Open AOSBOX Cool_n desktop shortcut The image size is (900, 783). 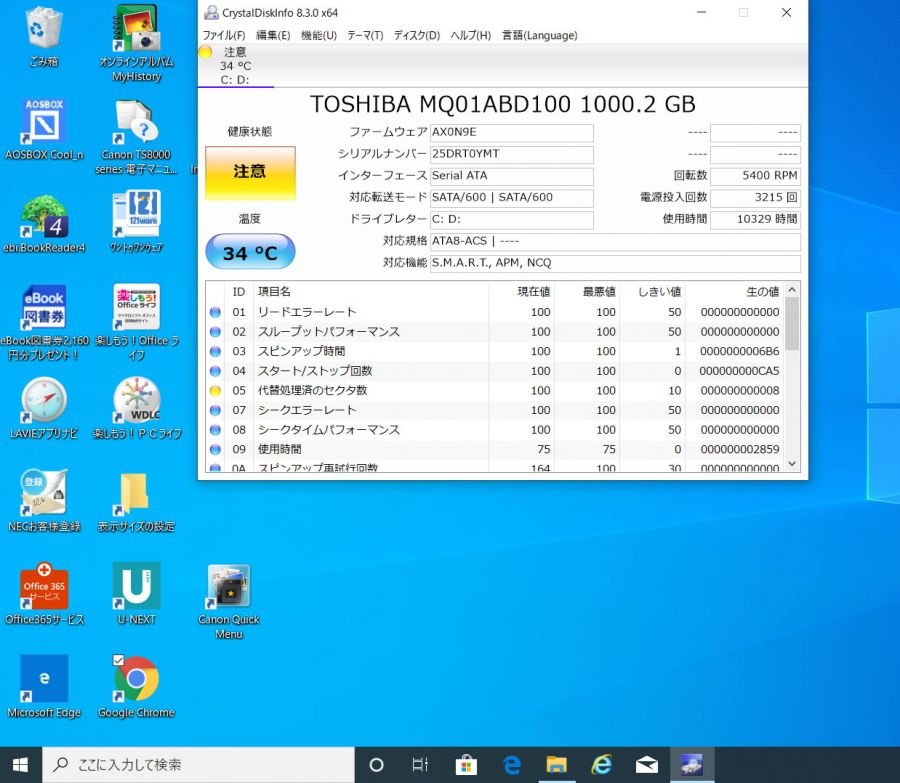pyautogui.click(x=44, y=130)
